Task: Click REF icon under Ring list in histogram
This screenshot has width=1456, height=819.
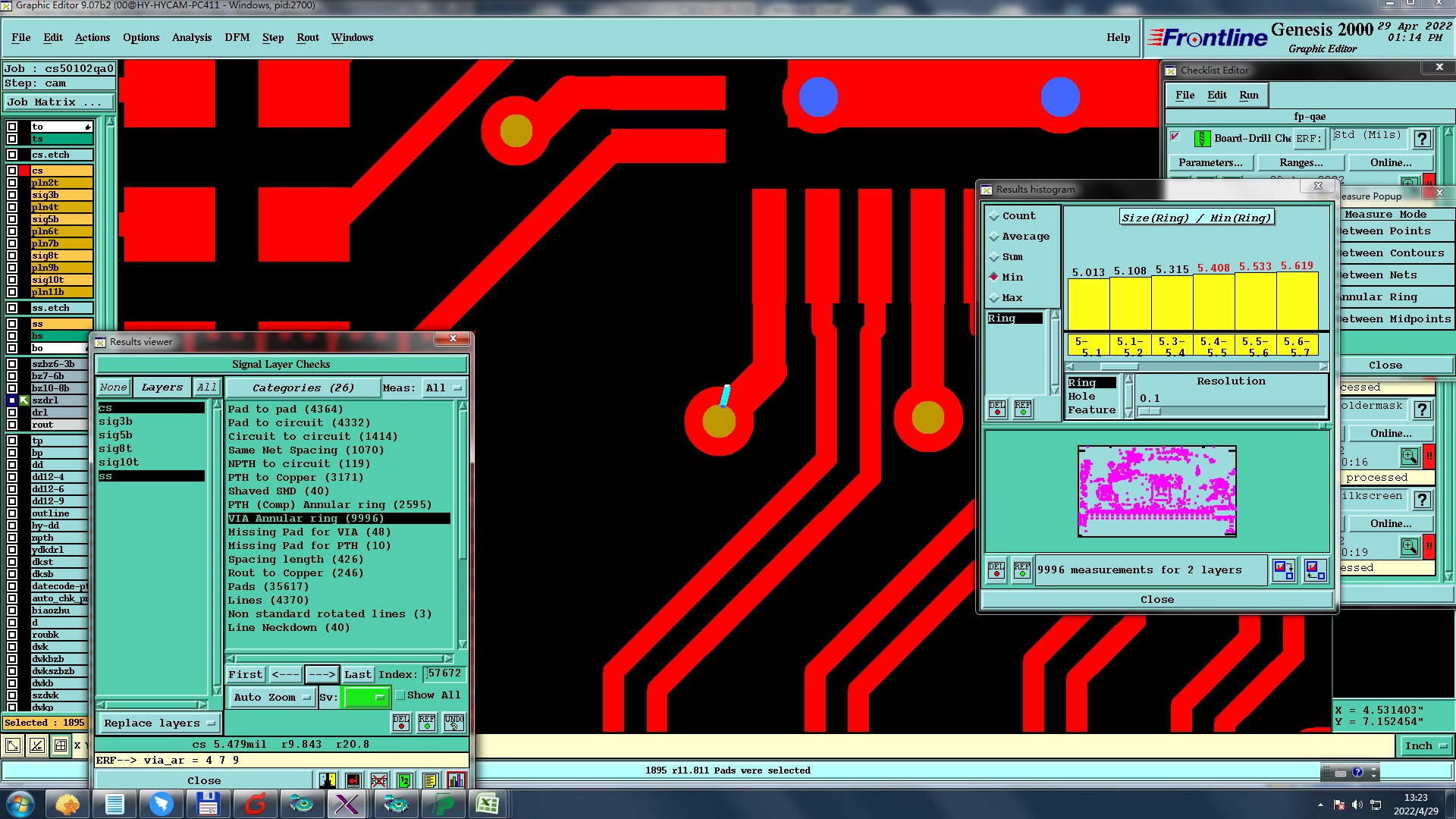Action: (1023, 409)
